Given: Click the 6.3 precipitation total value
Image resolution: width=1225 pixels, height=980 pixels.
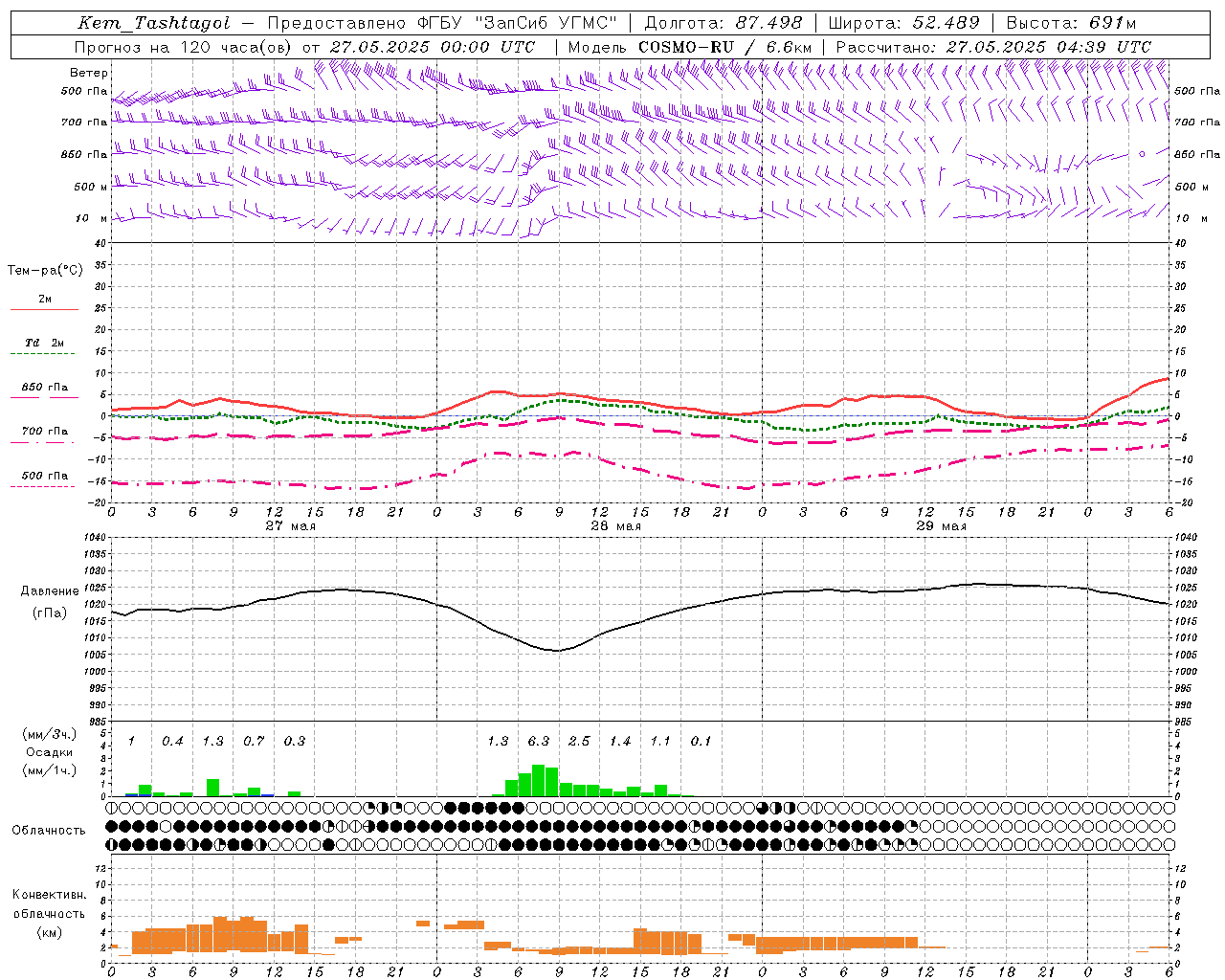Looking at the screenshot, I should click(x=539, y=742).
